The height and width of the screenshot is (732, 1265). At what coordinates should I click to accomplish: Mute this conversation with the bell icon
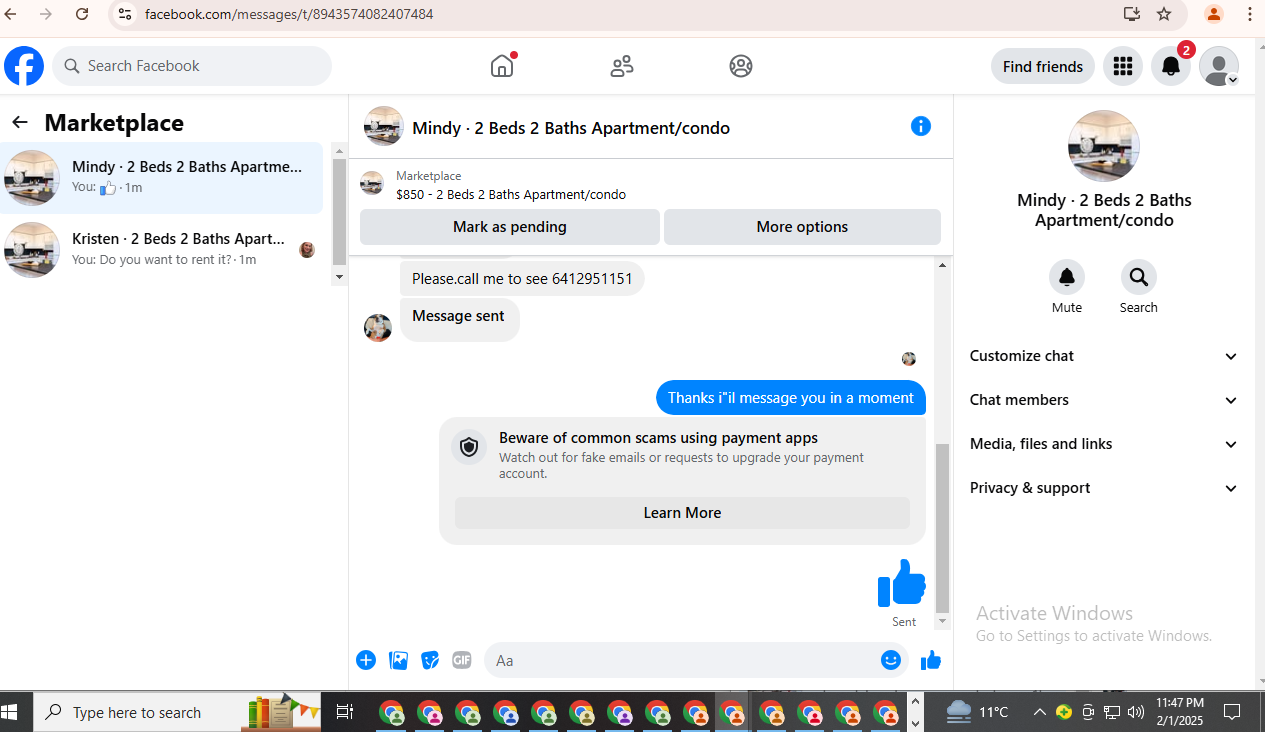(1067, 277)
